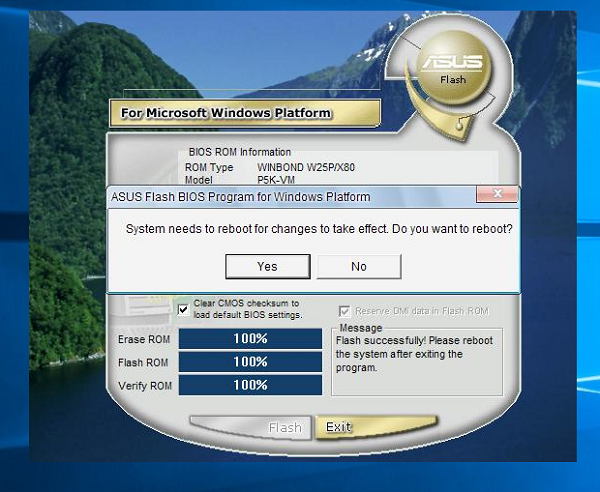Uncheck Clear CMOS checksum checkbox
This screenshot has height=492, width=600.
(x=183, y=309)
